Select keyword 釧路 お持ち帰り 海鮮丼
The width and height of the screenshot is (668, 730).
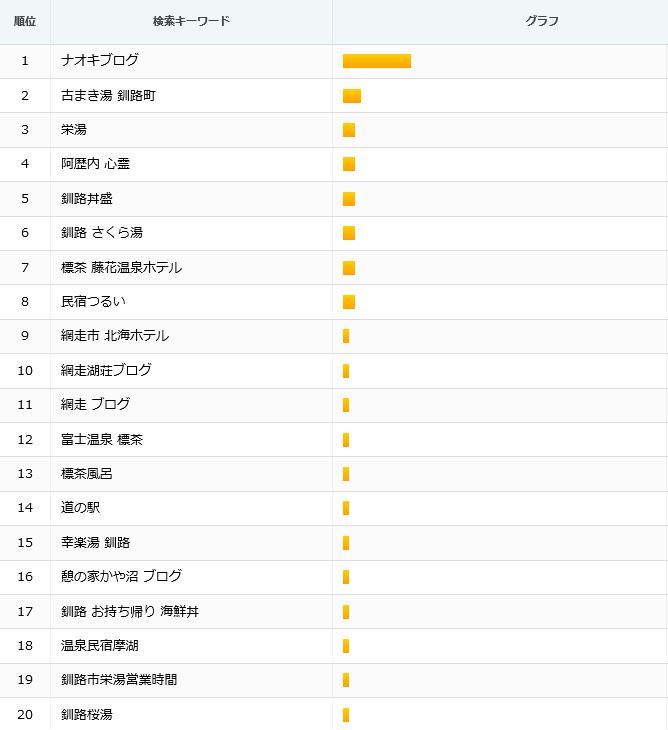tap(130, 611)
